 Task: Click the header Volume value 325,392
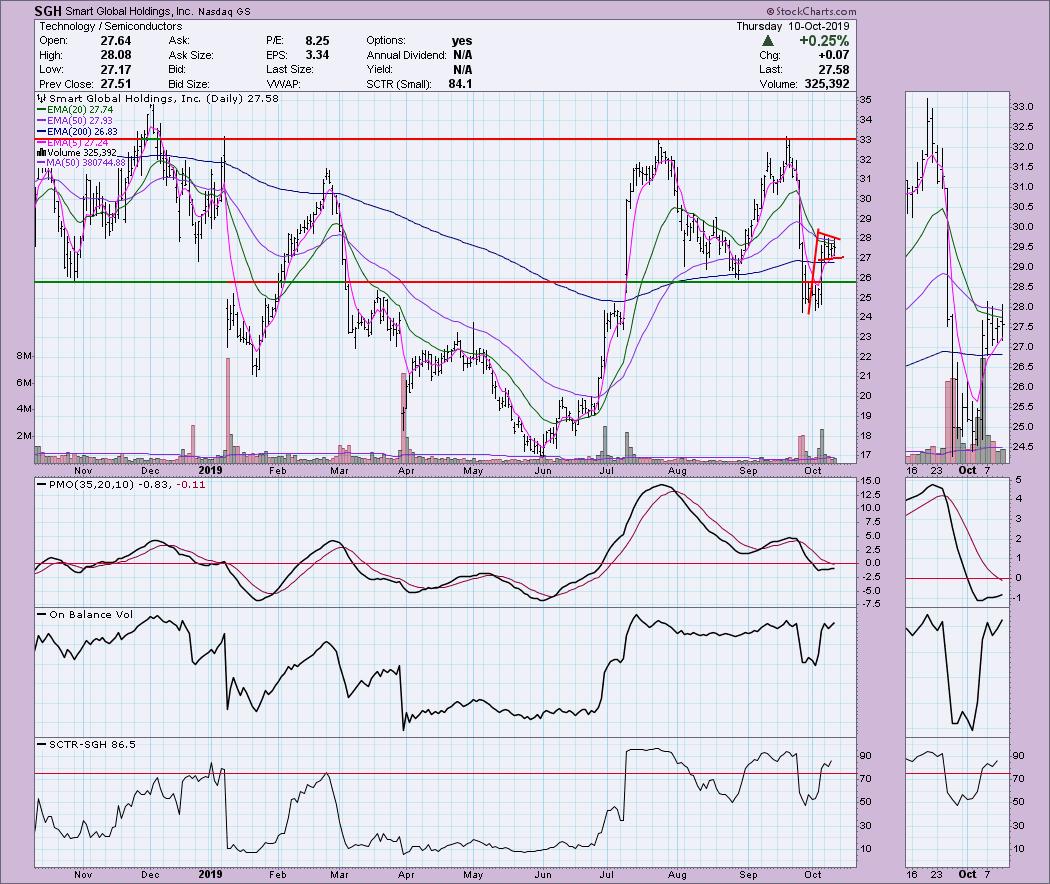825,84
